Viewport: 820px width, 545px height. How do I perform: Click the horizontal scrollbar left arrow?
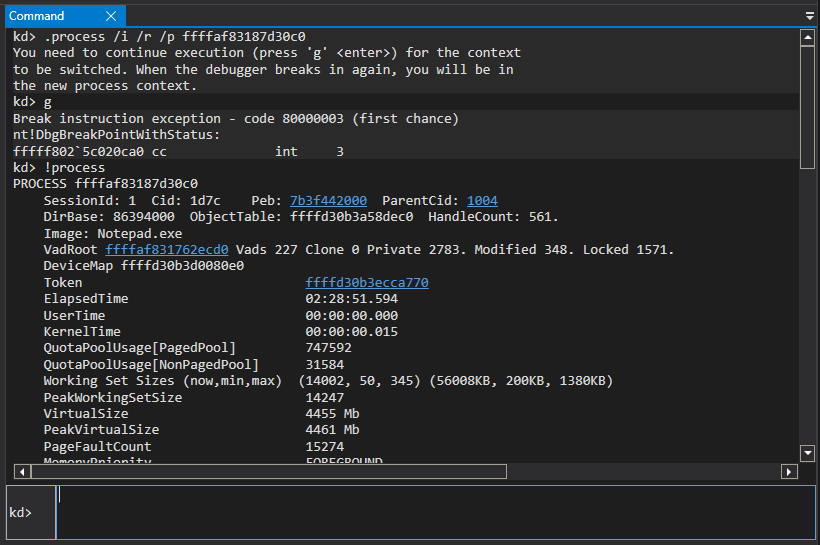click(x=22, y=472)
